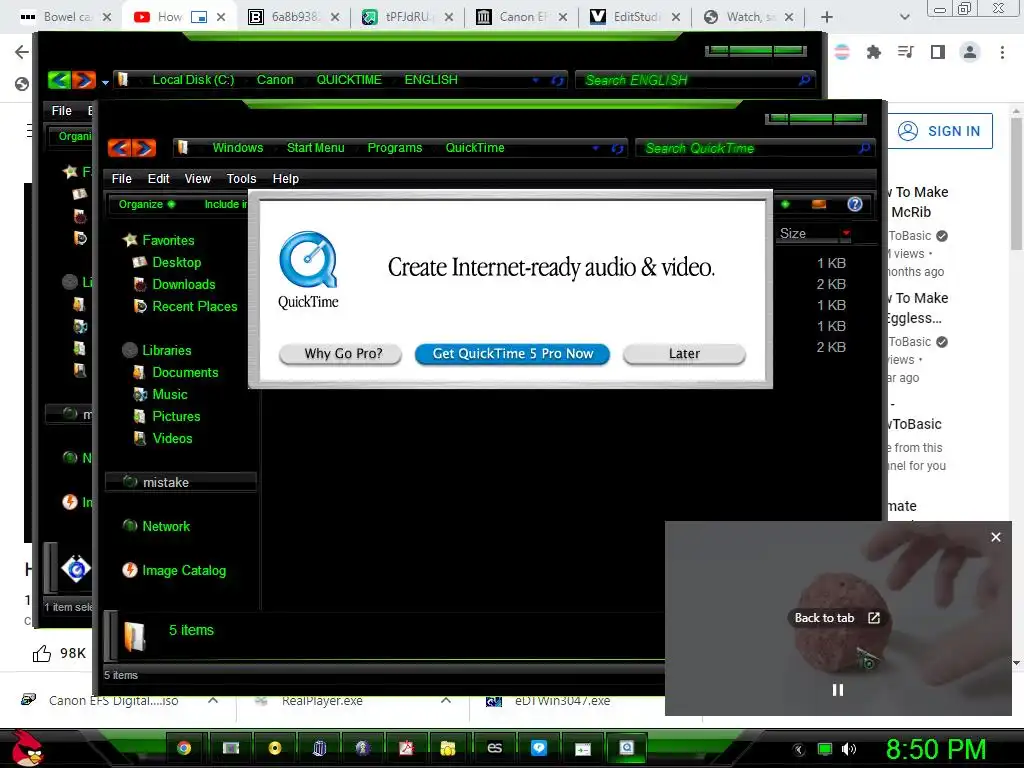Open the Chrome side panel icon

tap(938, 52)
